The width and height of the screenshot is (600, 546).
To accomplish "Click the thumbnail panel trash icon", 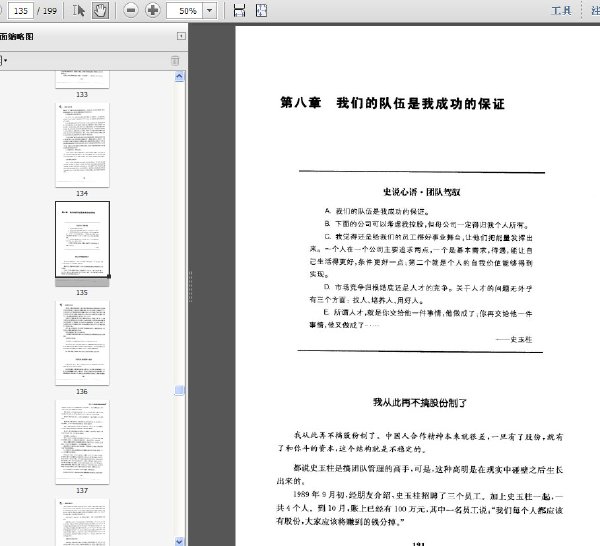I will coord(175,60).
